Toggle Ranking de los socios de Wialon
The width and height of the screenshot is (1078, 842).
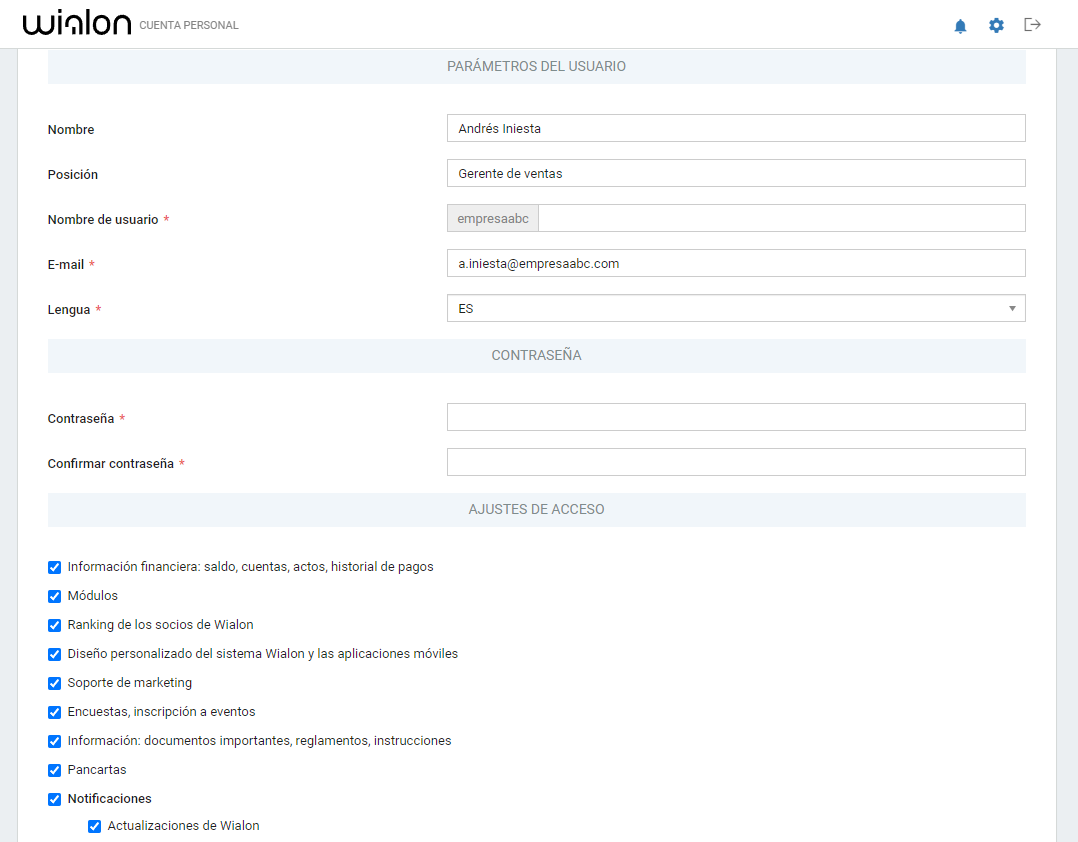[x=54, y=625]
